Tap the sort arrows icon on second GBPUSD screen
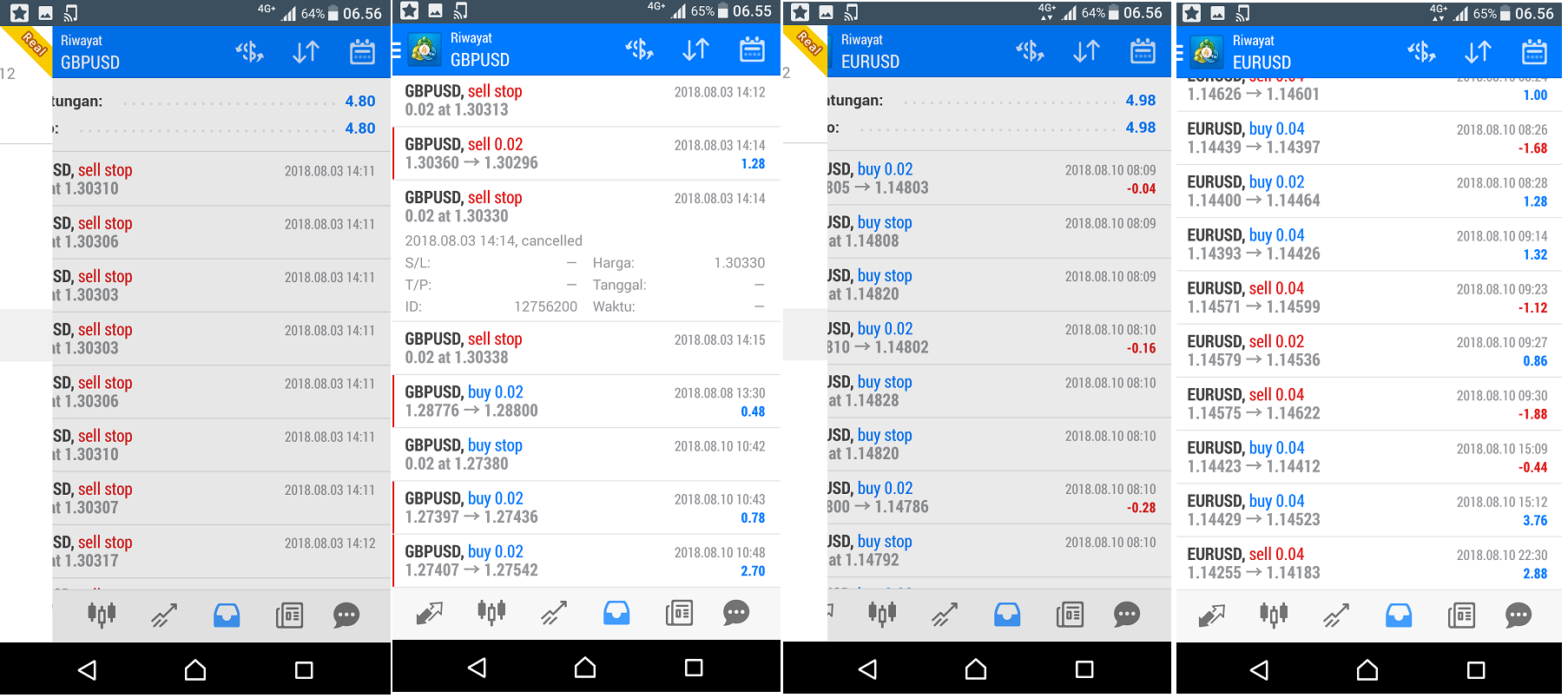1568x698 pixels. [695, 49]
